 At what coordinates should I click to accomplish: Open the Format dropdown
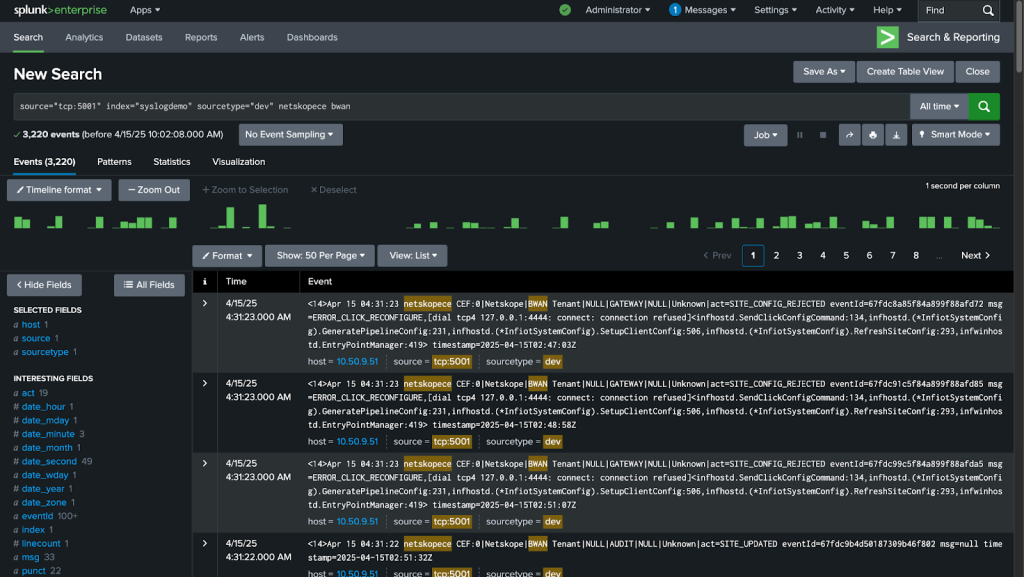point(227,256)
